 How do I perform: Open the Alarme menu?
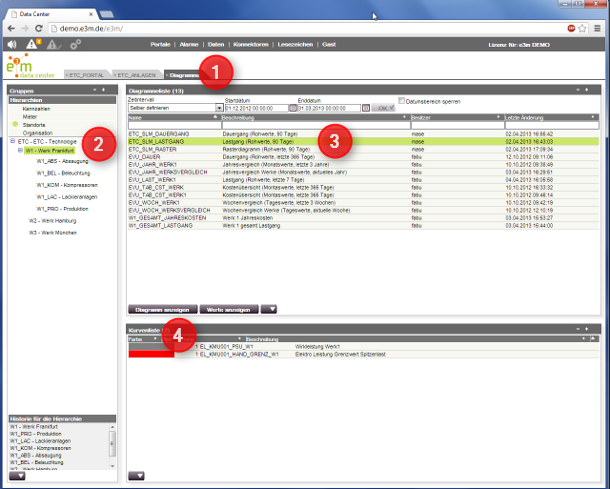pyautogui.click(x=189, y=44)
